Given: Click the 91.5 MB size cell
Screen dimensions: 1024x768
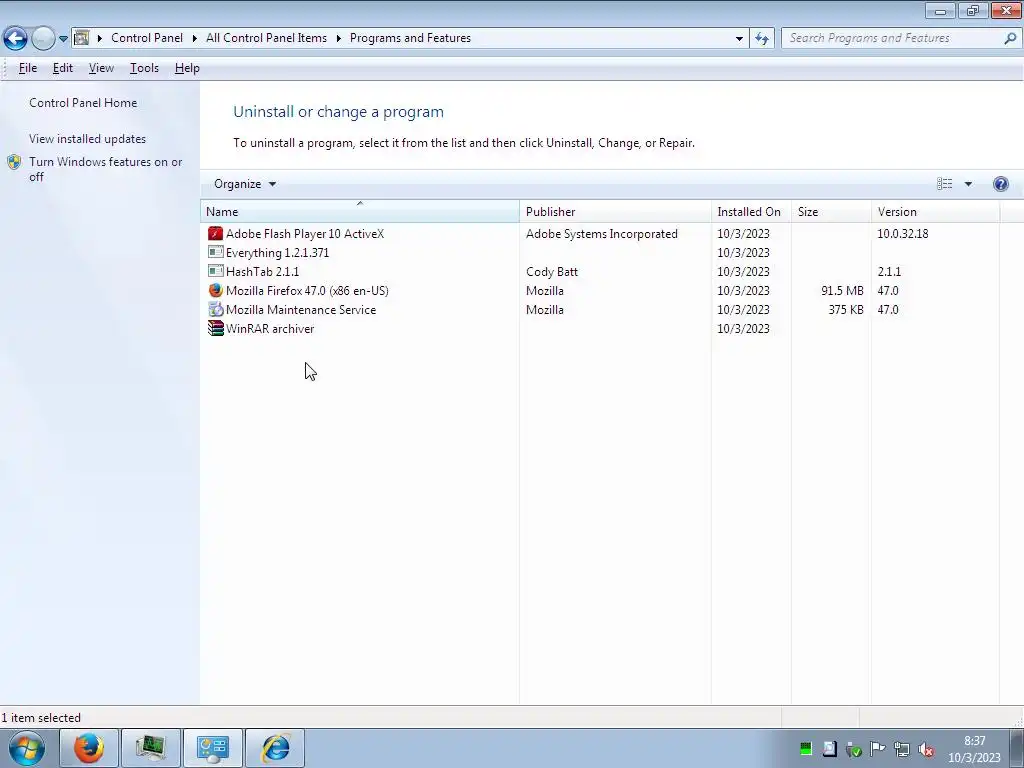Looking at the screenshot, I should point(842,291).
